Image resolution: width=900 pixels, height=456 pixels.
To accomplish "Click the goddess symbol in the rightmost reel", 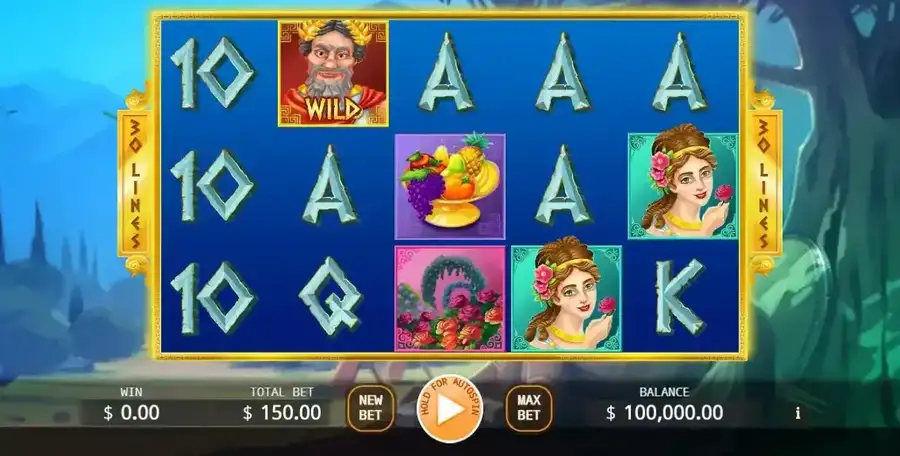I will [682, 186].
